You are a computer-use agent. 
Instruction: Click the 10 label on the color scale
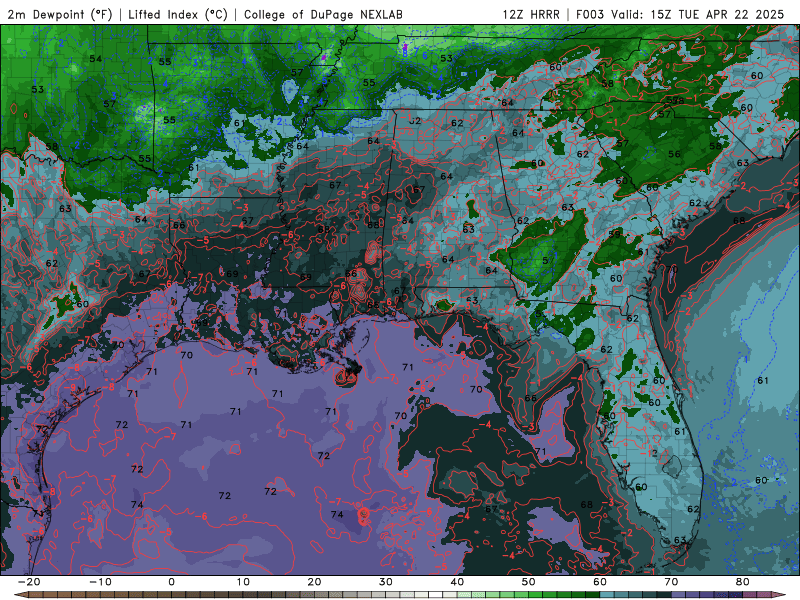(x=243, y=582)
